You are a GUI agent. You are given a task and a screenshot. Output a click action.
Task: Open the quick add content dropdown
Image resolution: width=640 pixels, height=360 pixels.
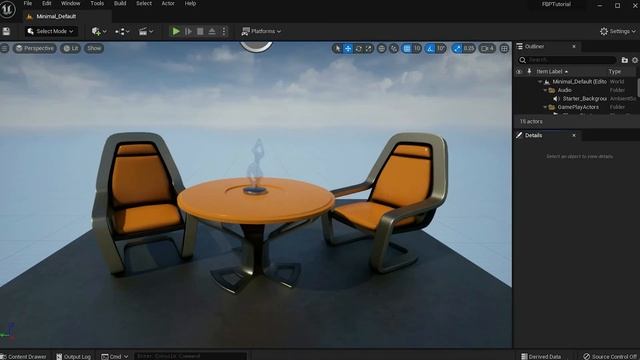(x=99, y=31)
